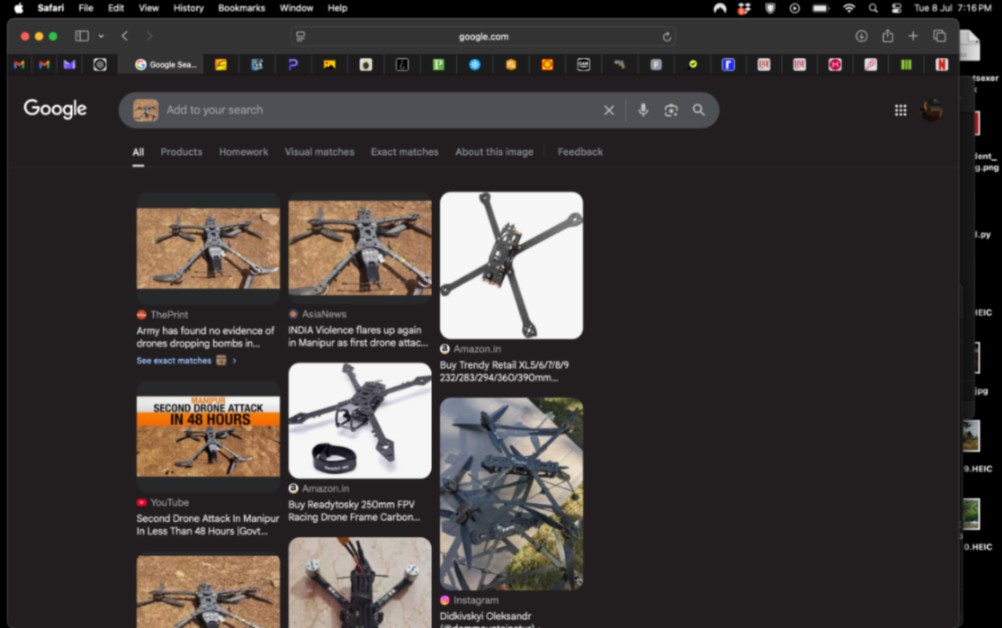Open the AsiaNews drone image thumbnail

pyautogui.click(x=360, y=247)
